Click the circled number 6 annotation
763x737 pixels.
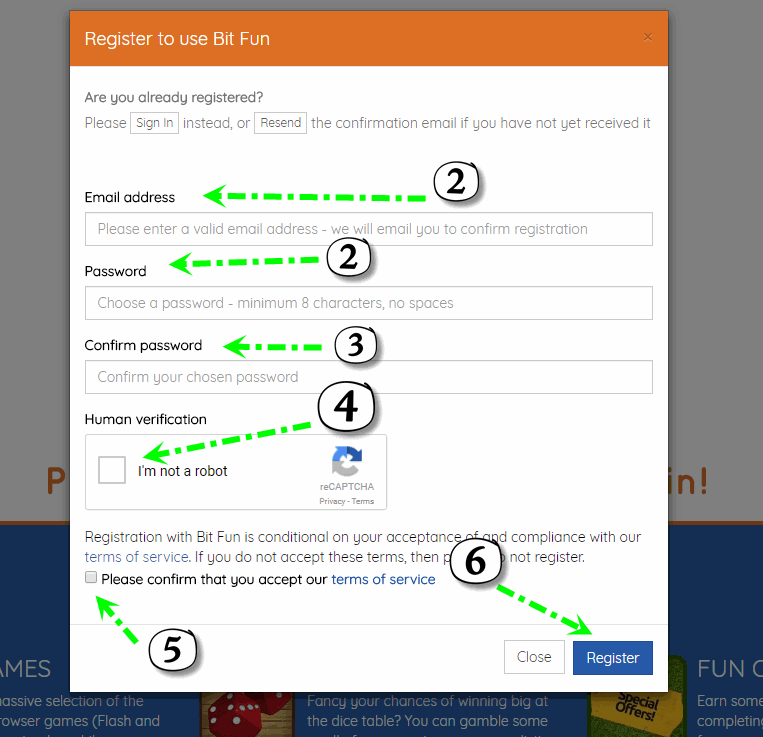(475, 561)
